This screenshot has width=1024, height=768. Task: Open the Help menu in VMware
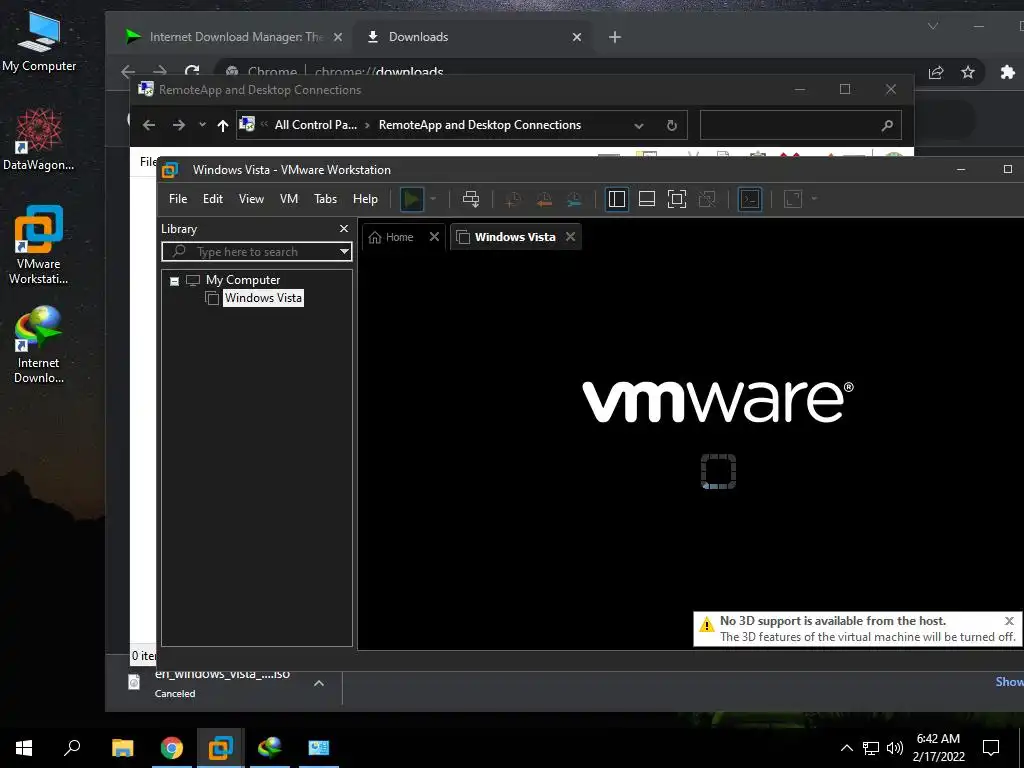pyautogui.click(x=365, y=199)
